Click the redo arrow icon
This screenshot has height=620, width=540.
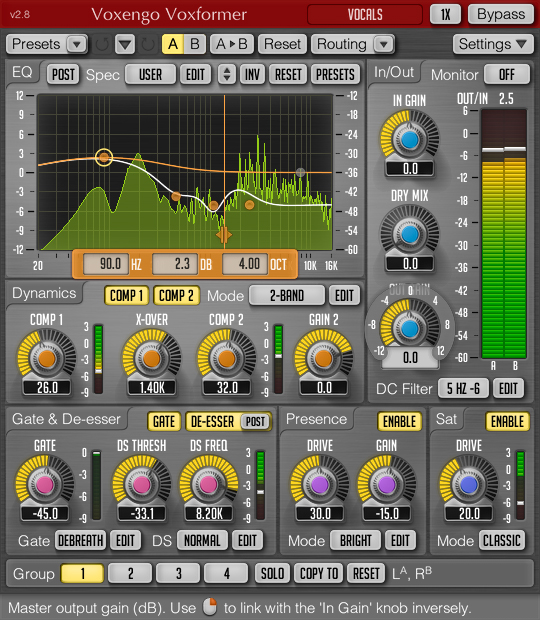click(x=148, y=44)
